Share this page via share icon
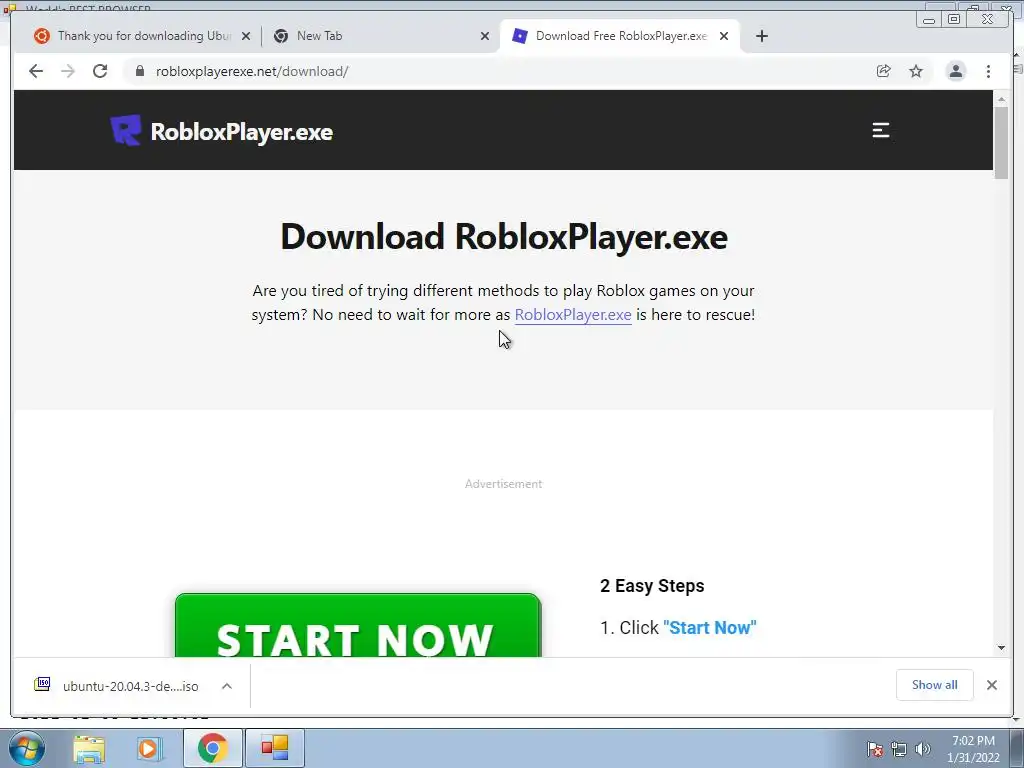 [x=884, y=71]
